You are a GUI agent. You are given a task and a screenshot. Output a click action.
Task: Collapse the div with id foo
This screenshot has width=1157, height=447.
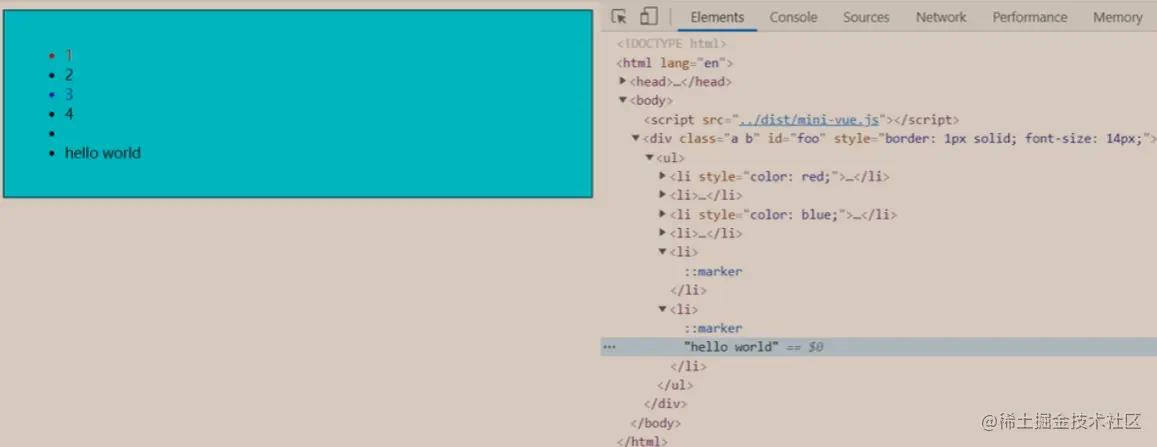[636, 138]
